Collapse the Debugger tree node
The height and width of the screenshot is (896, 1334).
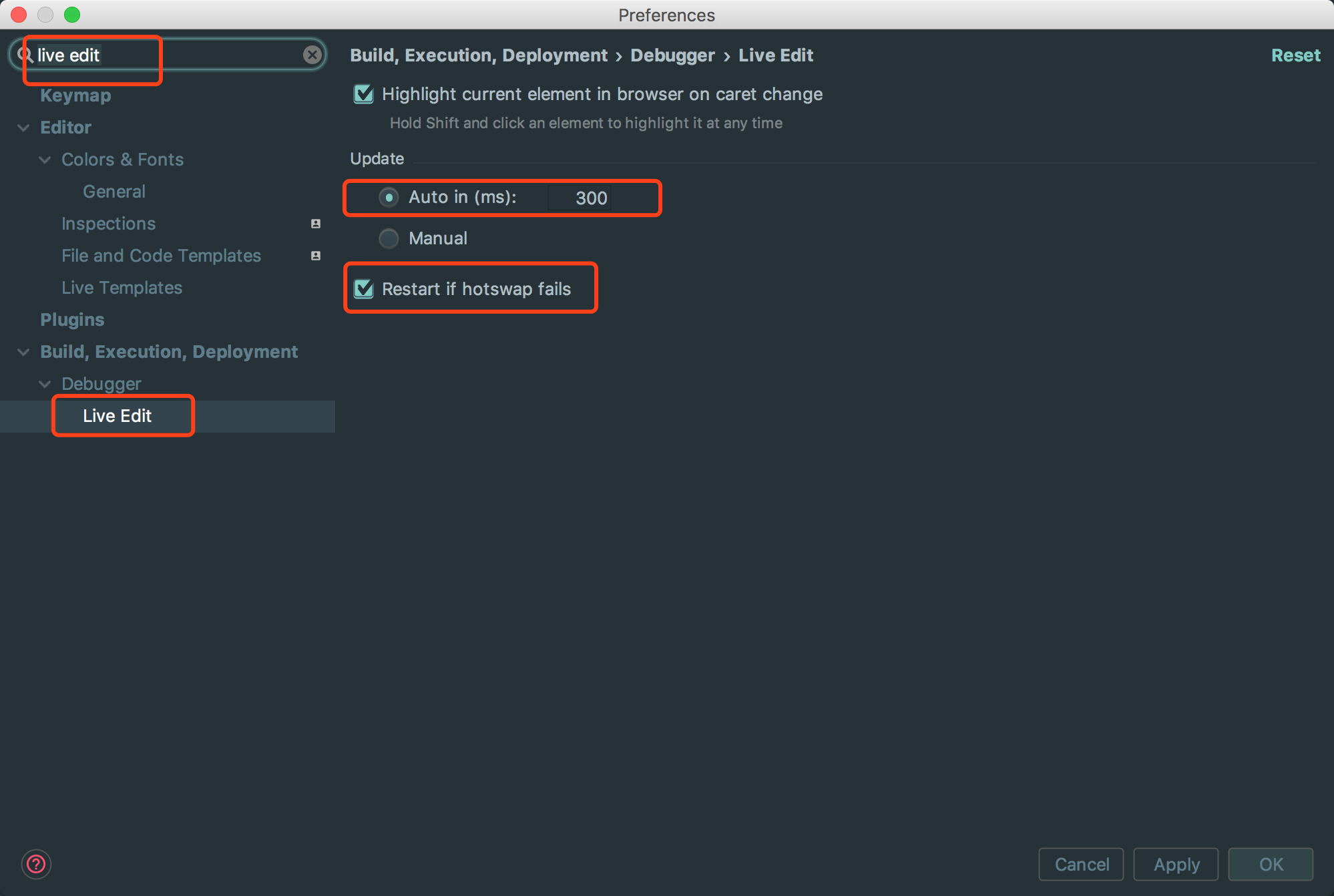click(45, 384)
